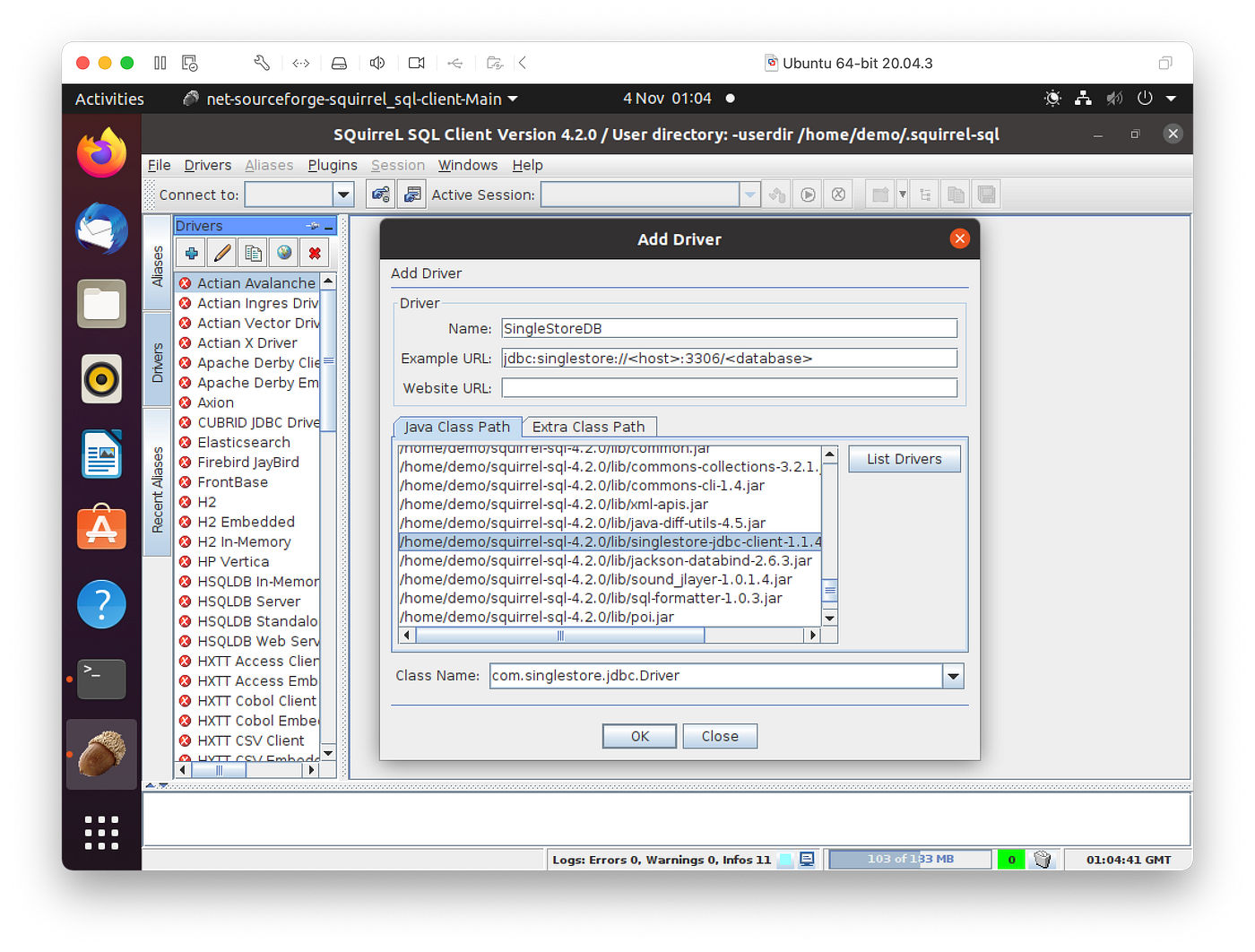Select the edit driver pencil icon
The image size is (1255, 952).
click(221, 252)
